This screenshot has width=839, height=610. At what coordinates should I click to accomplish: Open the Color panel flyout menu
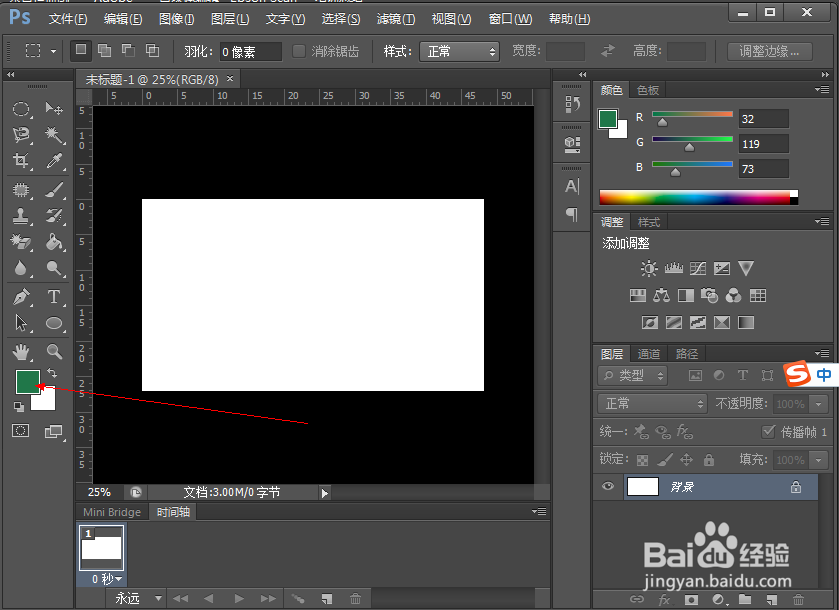pos(822,89)
